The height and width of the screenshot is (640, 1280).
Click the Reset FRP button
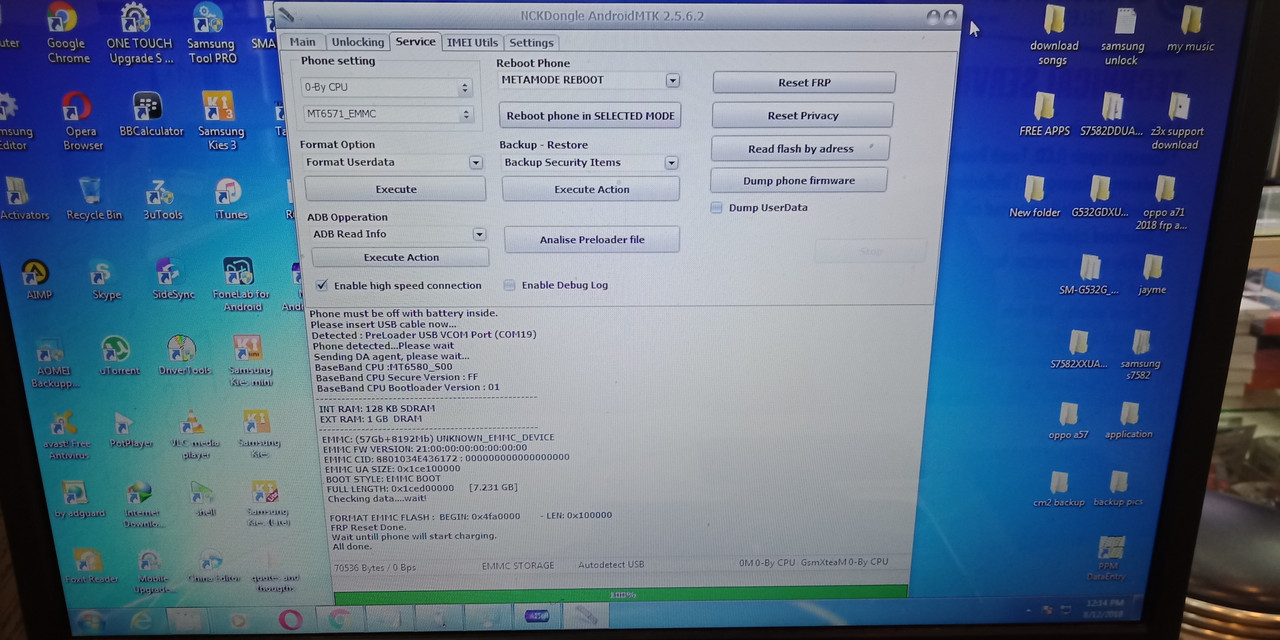pos(804,82)
